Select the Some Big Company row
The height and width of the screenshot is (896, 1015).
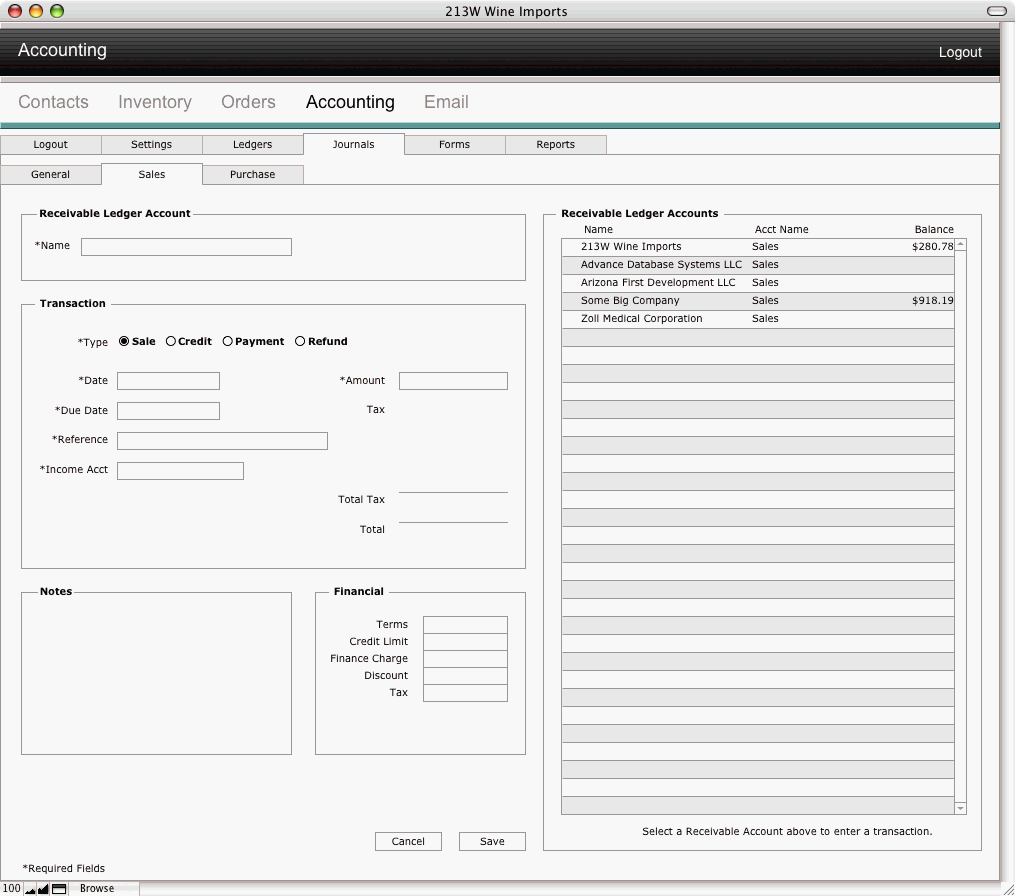click(x=757, y=301)
